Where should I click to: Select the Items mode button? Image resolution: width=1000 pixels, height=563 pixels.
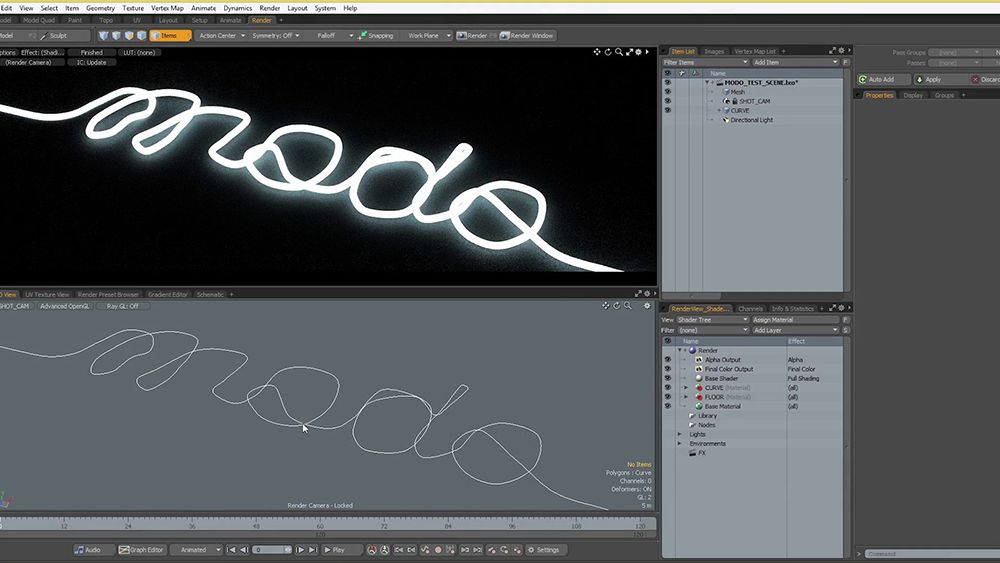tap(170, 36)
